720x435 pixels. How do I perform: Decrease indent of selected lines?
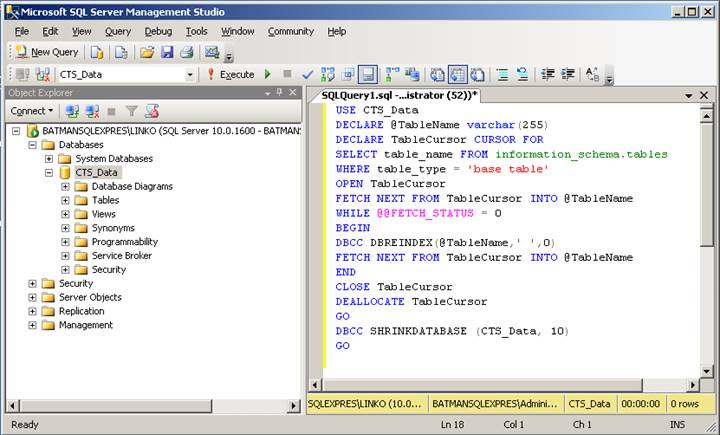[x=548, y=74]
